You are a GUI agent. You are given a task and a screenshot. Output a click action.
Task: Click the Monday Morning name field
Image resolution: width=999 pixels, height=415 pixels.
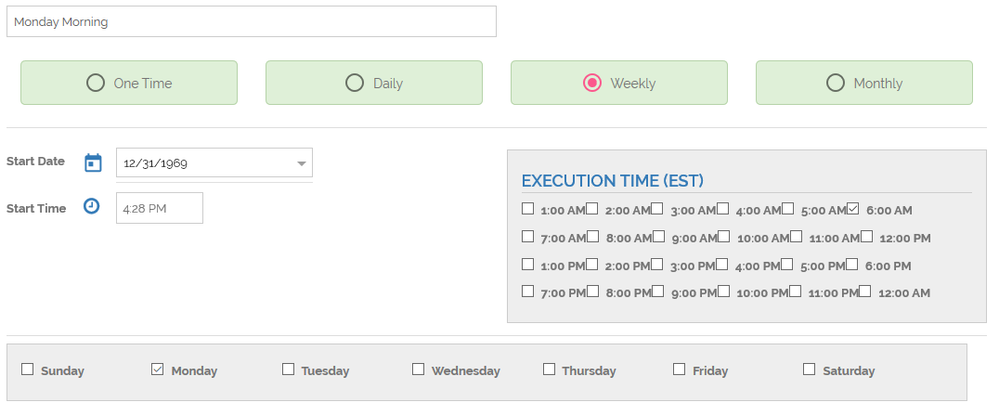[252, 22]
